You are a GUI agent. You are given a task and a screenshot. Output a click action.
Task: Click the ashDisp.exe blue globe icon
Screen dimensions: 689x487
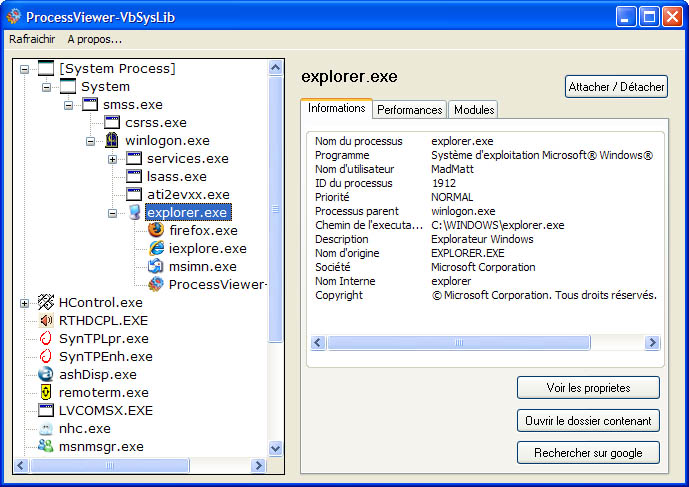pos(46,374)
